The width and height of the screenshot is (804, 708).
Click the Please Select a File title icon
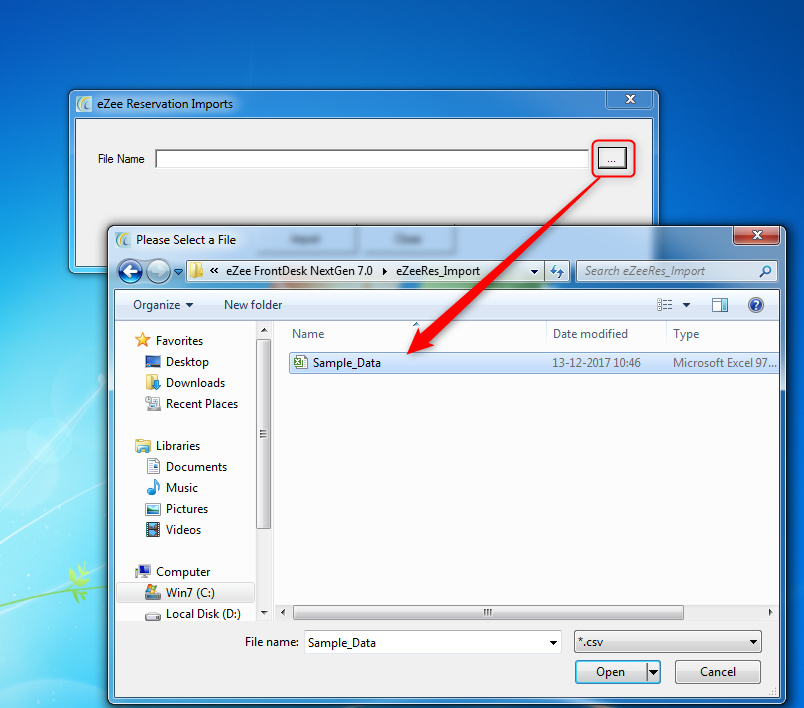pyautogui.click(x=123, y=240)
